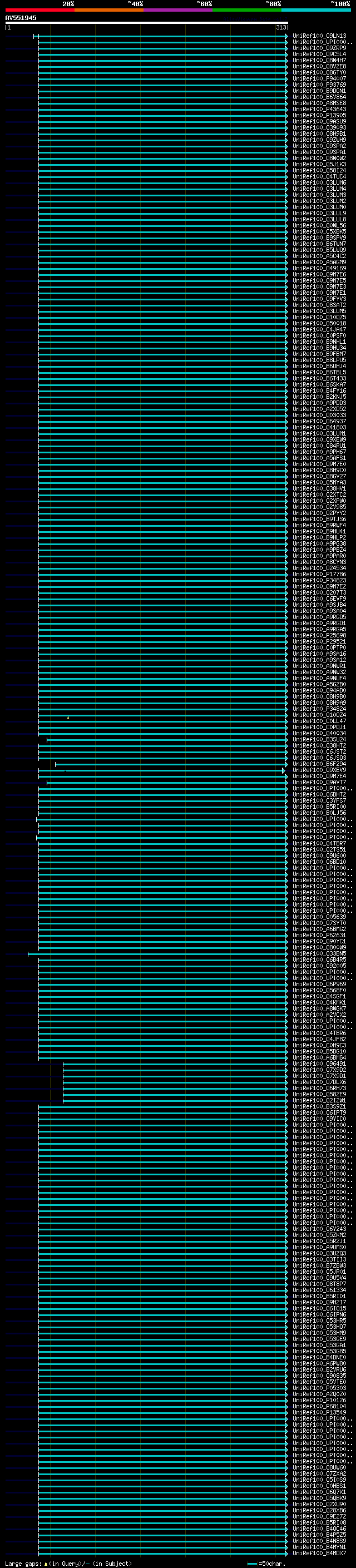The height and width of the screenshot is (1568, 356).
Task: Click hit label UniRef100_C5XBK5
Action: [319, 231]
